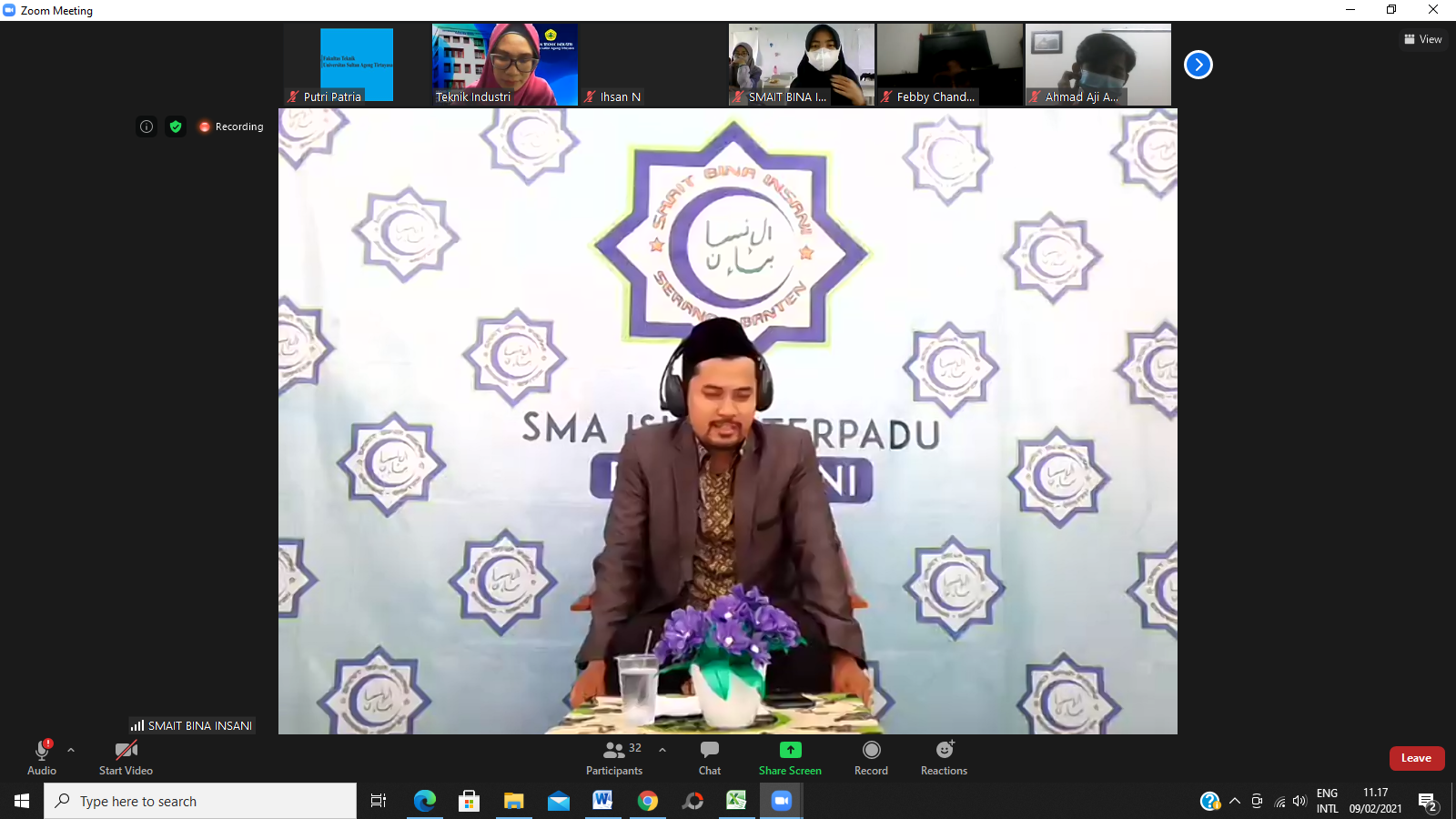Open the Participants panel
The image size is (1456, 819).
(615, 757)
